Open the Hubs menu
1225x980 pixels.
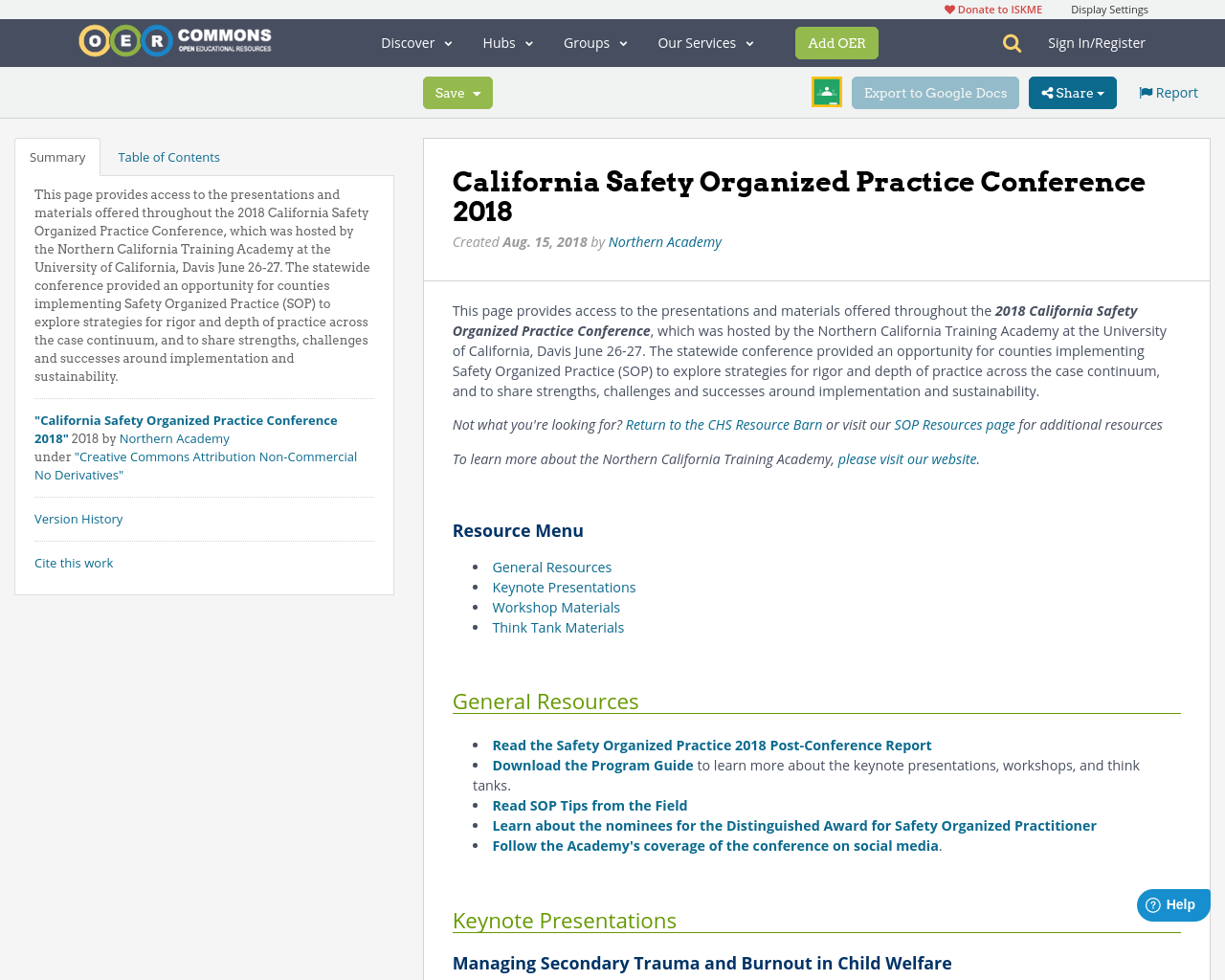[507, 41]
